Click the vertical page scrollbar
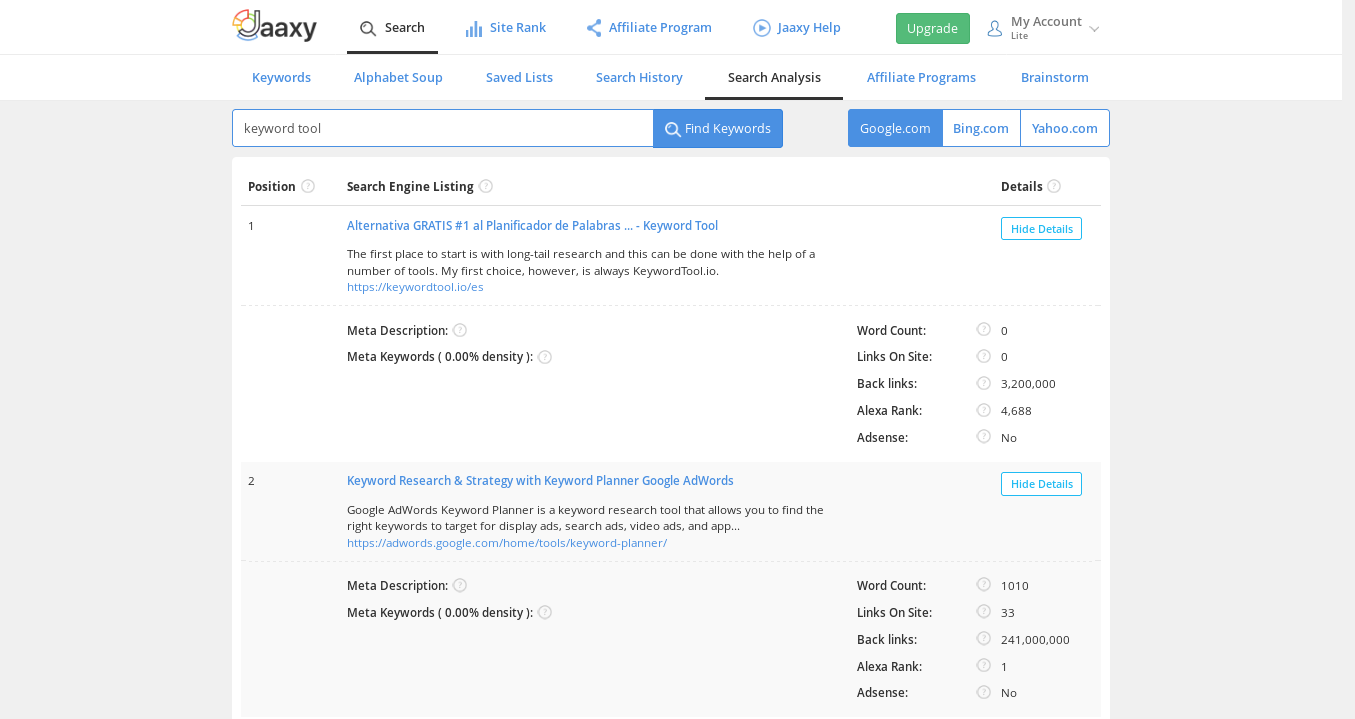 1348,360
